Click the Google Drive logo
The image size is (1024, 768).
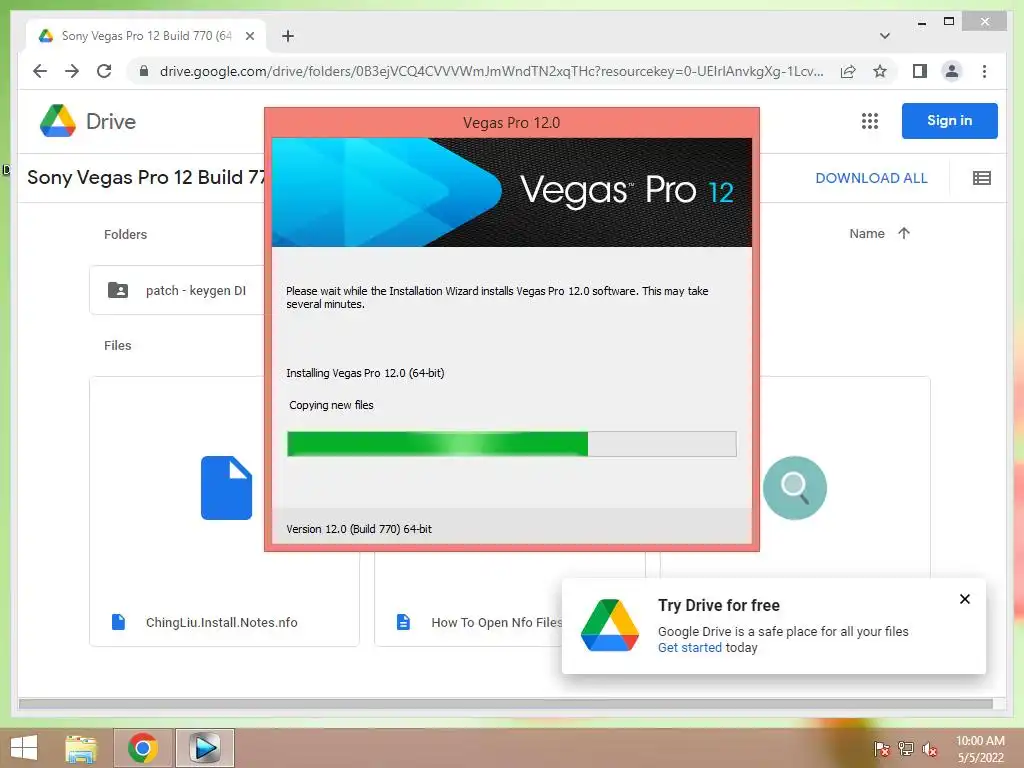pos(88,121)
